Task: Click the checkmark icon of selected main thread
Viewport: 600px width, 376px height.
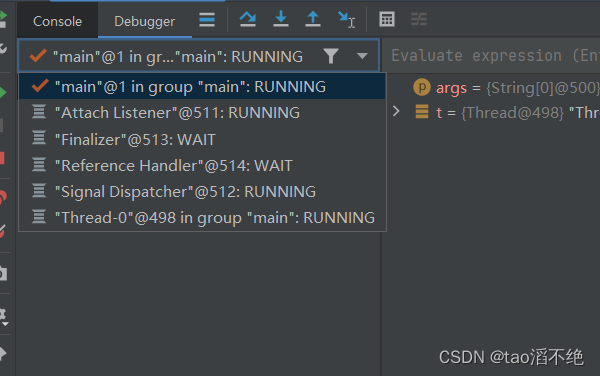Action: tap(40, 86)
